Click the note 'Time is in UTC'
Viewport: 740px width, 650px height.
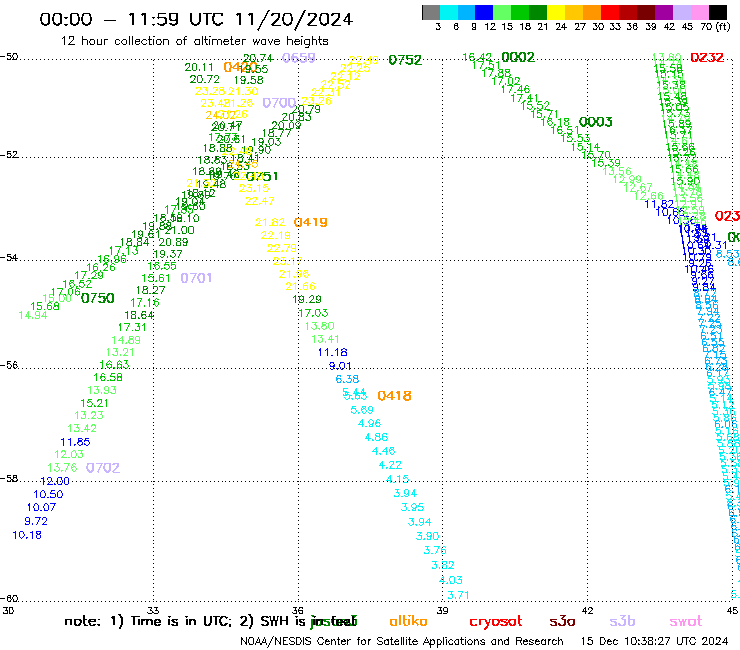click(180, 621)
